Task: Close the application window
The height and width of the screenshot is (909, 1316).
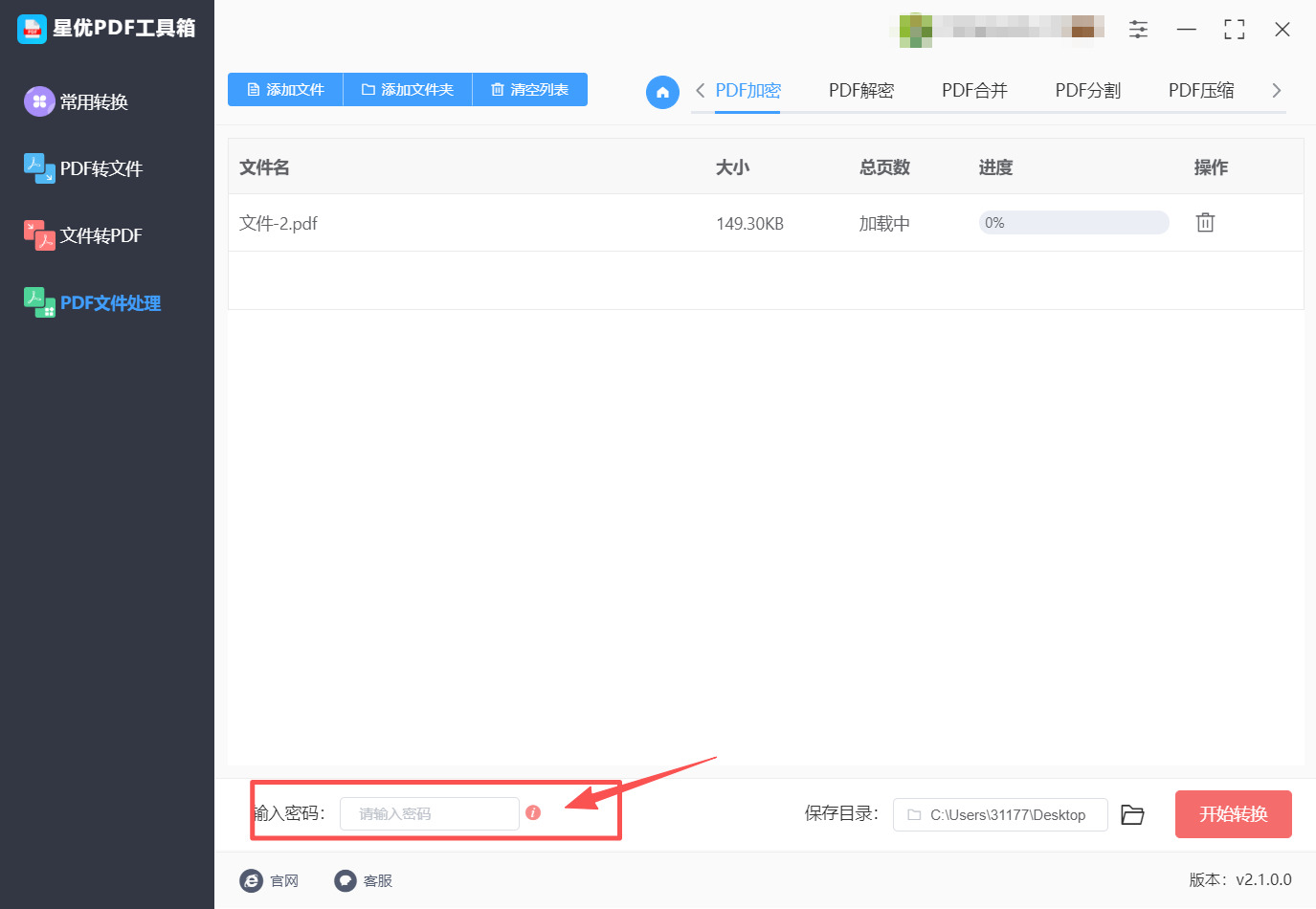Action: pyautogui.click(x=1283, y=30)
